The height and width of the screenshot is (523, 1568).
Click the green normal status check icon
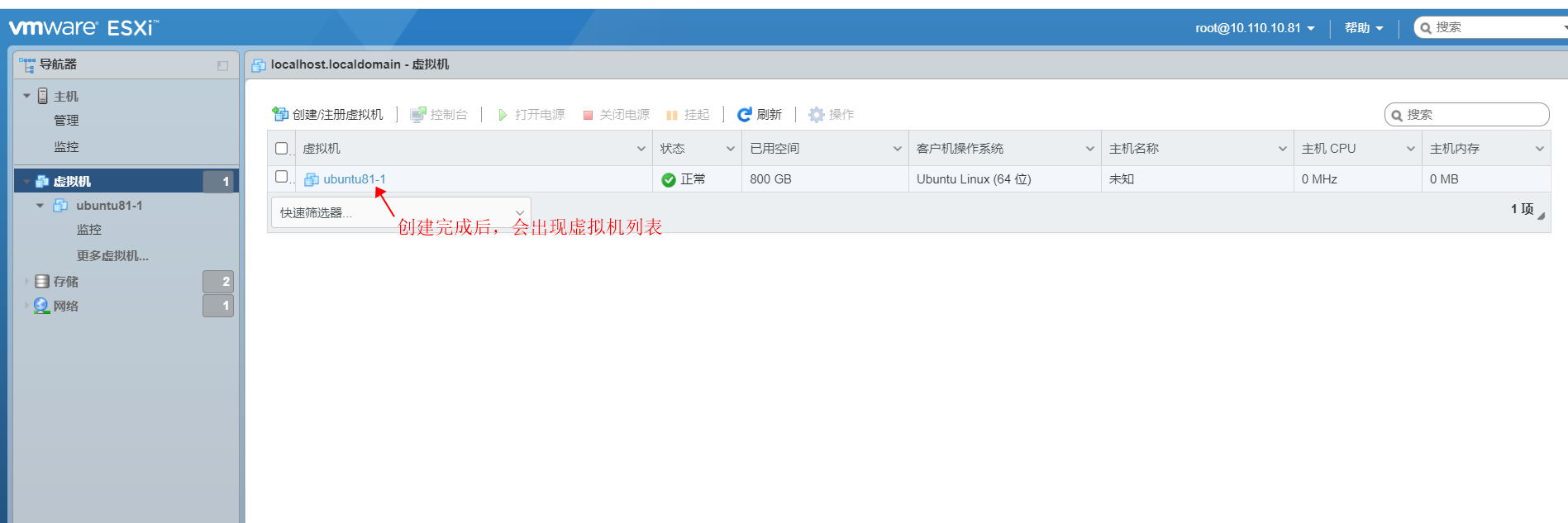click(x=669, y=179)
